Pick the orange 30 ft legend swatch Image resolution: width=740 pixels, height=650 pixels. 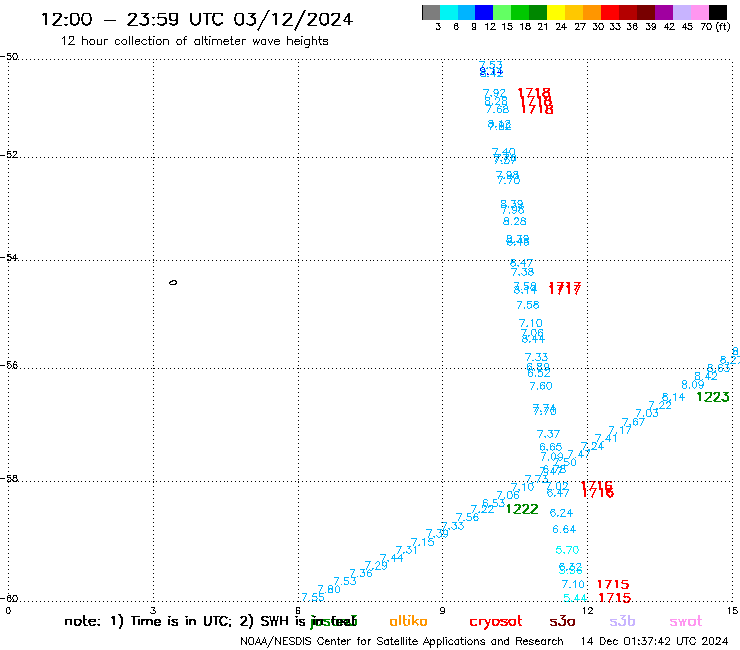point(592,12)
